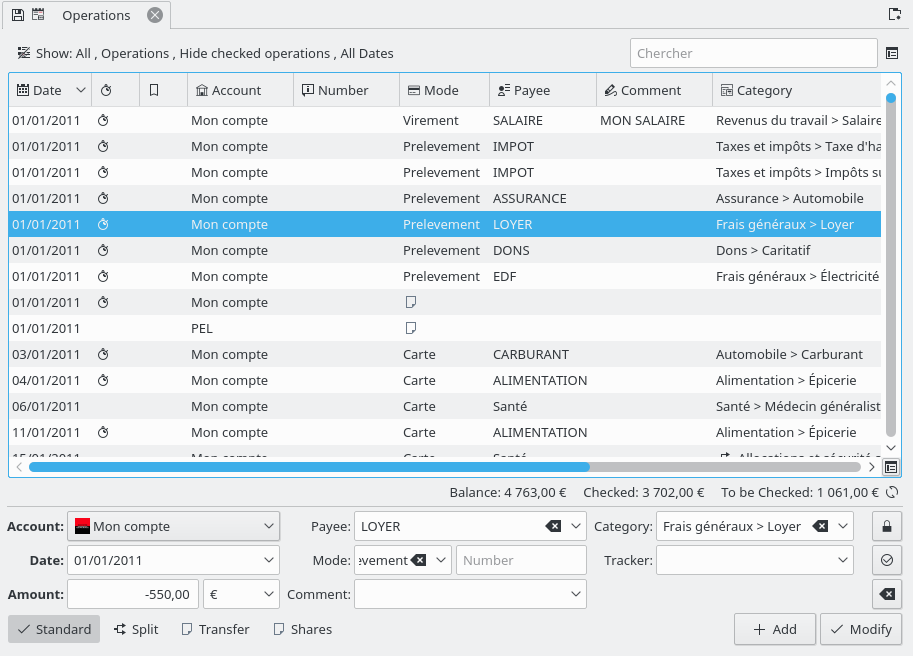Click the Balance: 4 763,00 € text
The height and width of the screenshot is (656, 913).
(x=508, y=492)
